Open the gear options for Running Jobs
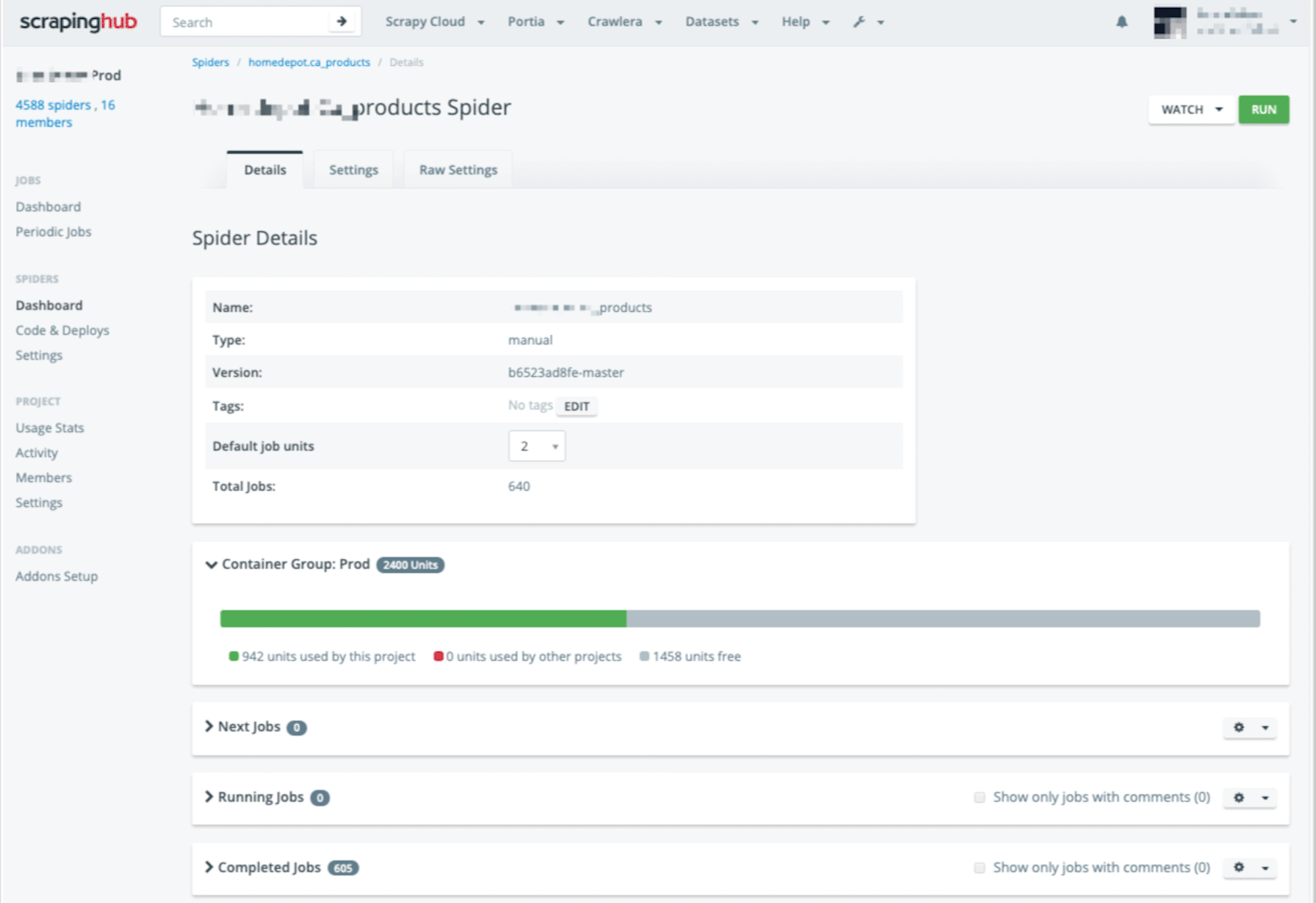 click(1239, 798)
